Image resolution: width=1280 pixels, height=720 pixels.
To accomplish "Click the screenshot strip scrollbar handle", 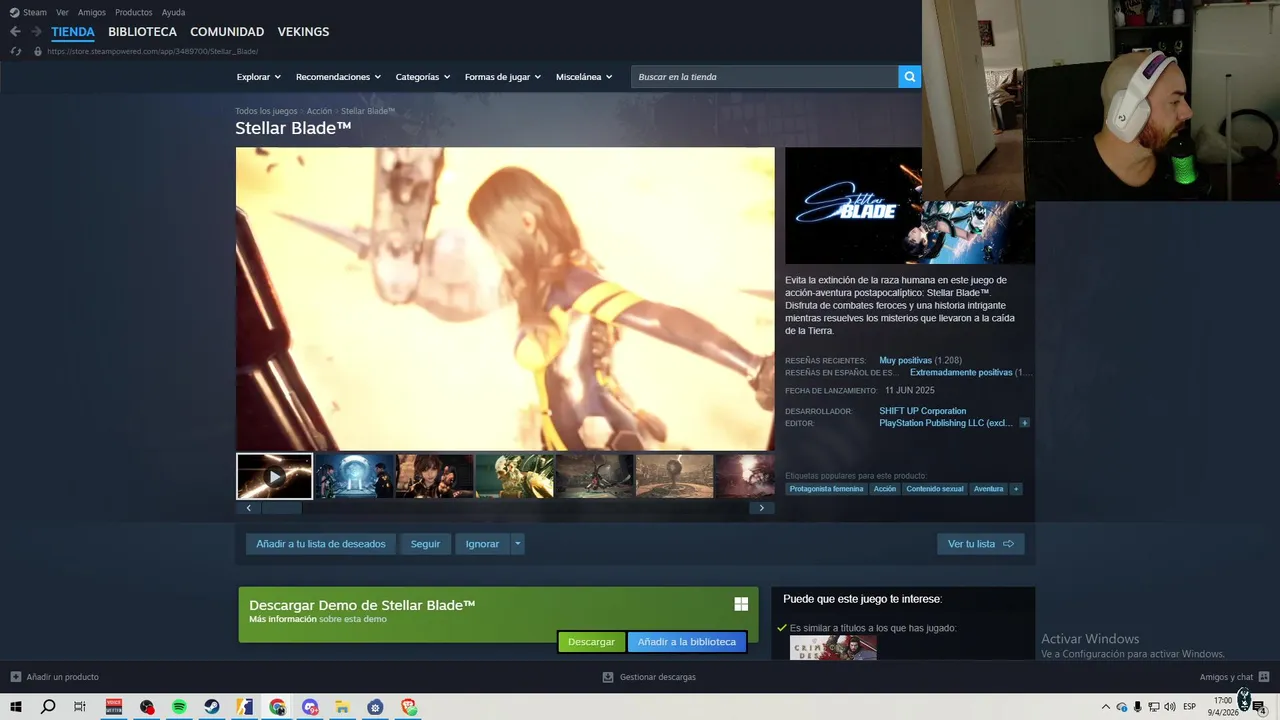I will tap(281, 508).
